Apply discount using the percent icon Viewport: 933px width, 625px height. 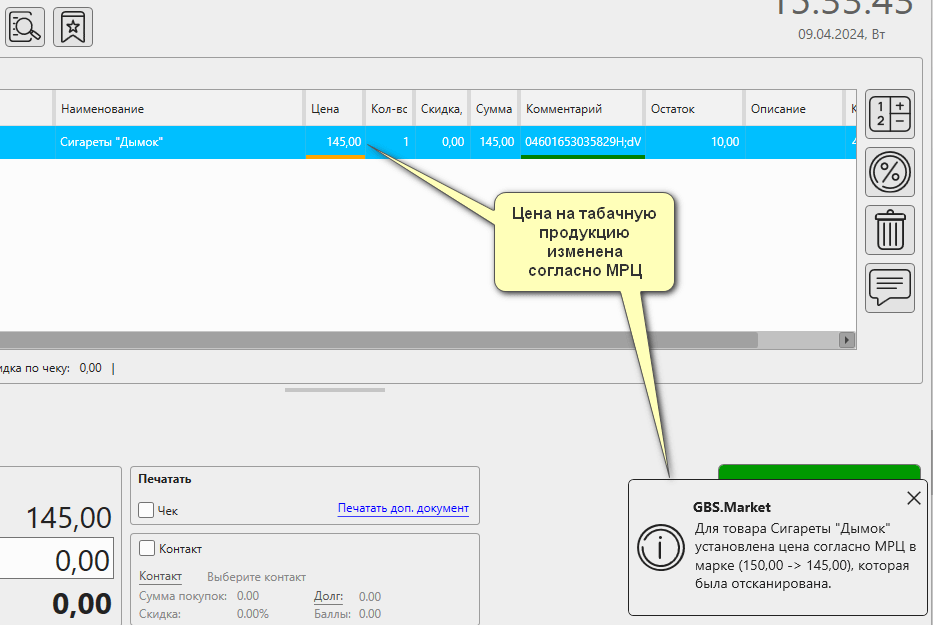pyautogui.click(x=889, y=172)
